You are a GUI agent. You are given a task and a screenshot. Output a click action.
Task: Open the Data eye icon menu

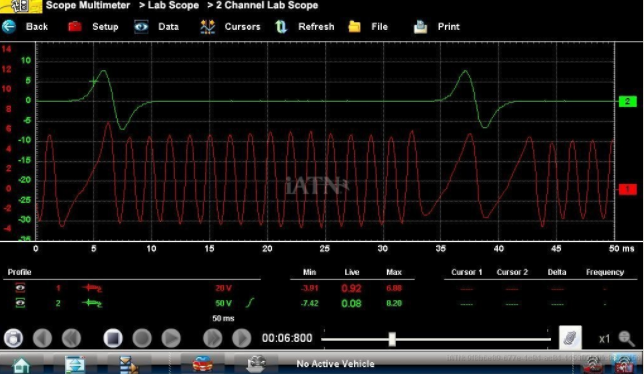click(x=141, y=27)
